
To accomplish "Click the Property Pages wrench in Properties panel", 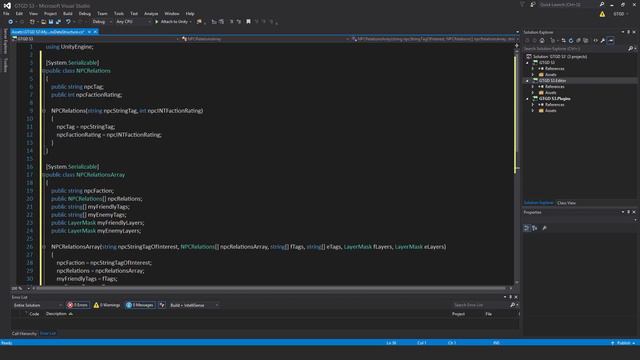I will [544, 228].
